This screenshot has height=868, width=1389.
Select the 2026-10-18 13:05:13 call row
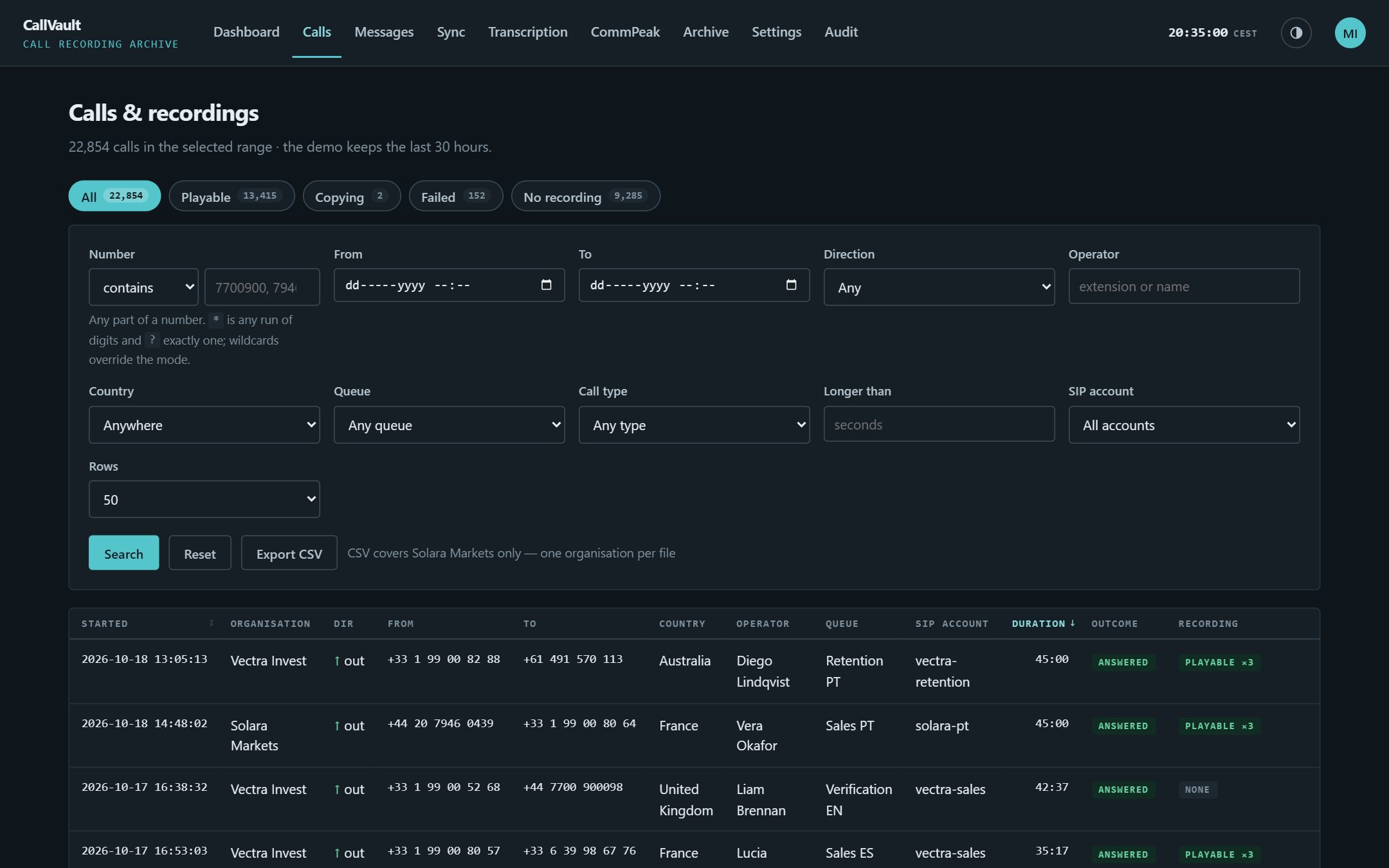point(694,671)
